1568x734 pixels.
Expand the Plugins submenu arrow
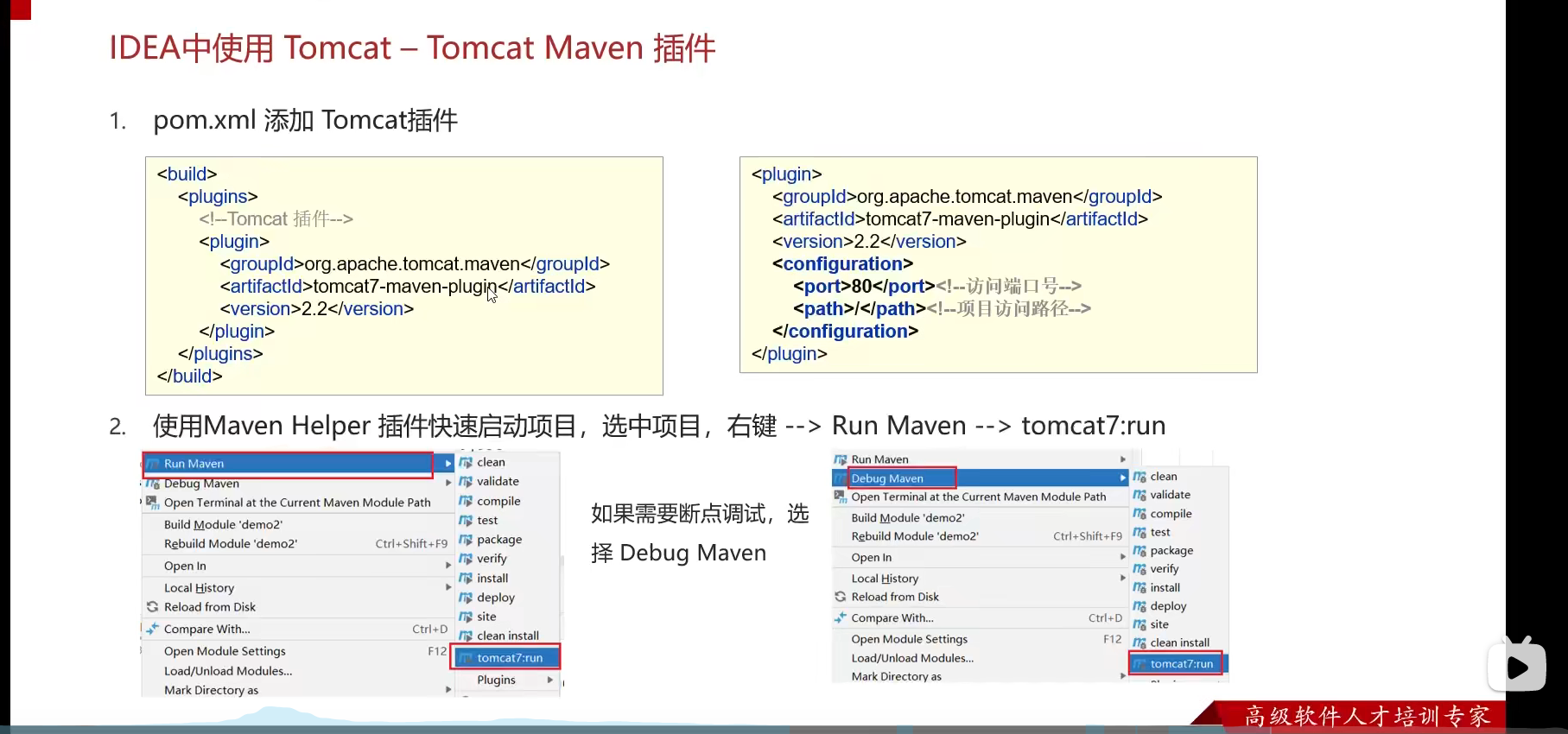pyautogui.click(x=550, y=680)
